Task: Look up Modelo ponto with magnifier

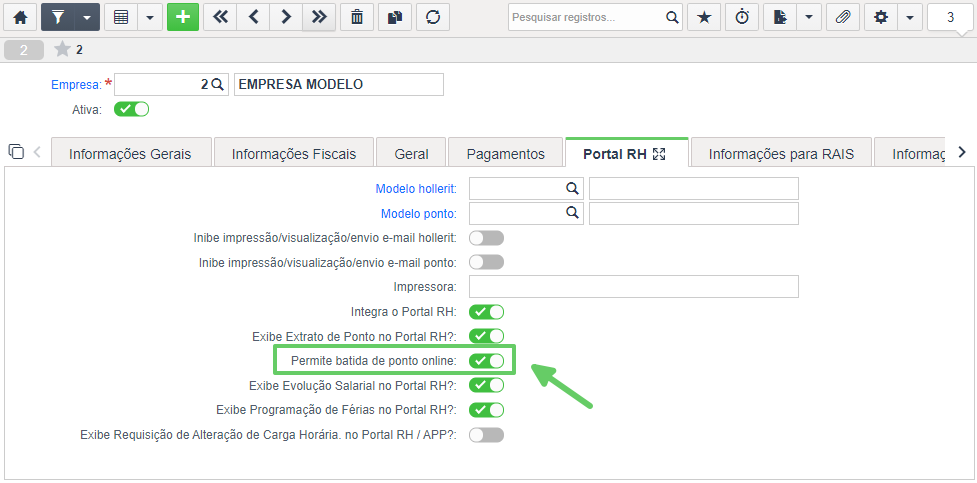Action: pyautogui.click(x=572, y=213)
